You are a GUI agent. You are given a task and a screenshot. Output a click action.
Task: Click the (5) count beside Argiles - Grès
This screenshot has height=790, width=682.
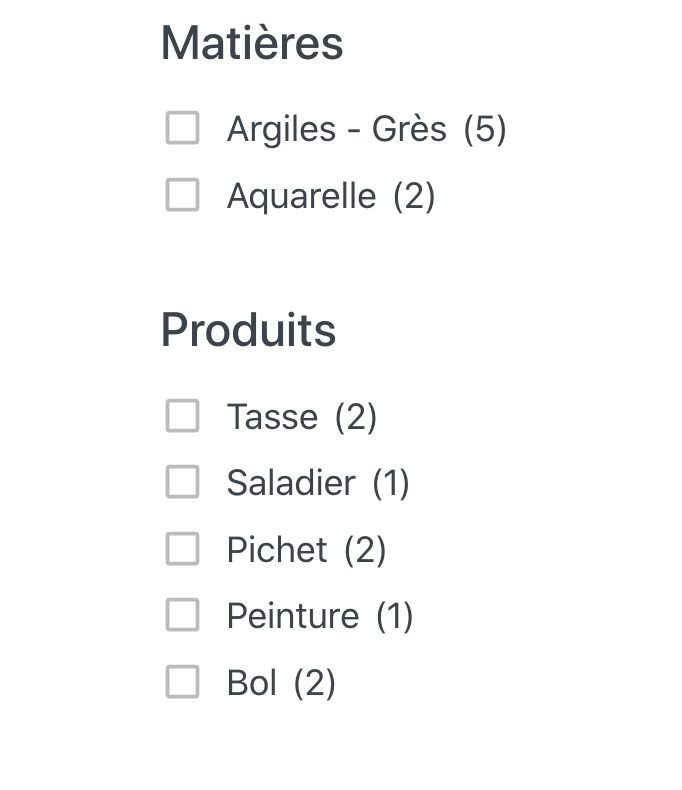point(485,130)
